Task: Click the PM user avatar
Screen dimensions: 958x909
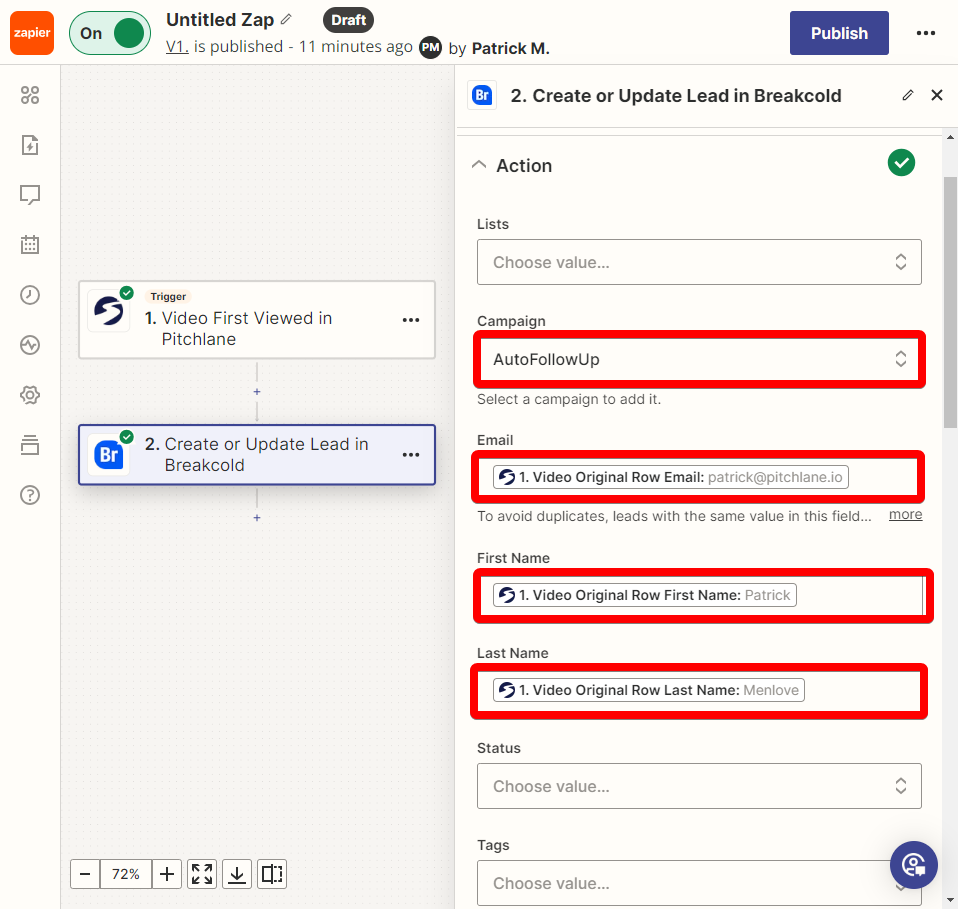Action: pos(431,48)
